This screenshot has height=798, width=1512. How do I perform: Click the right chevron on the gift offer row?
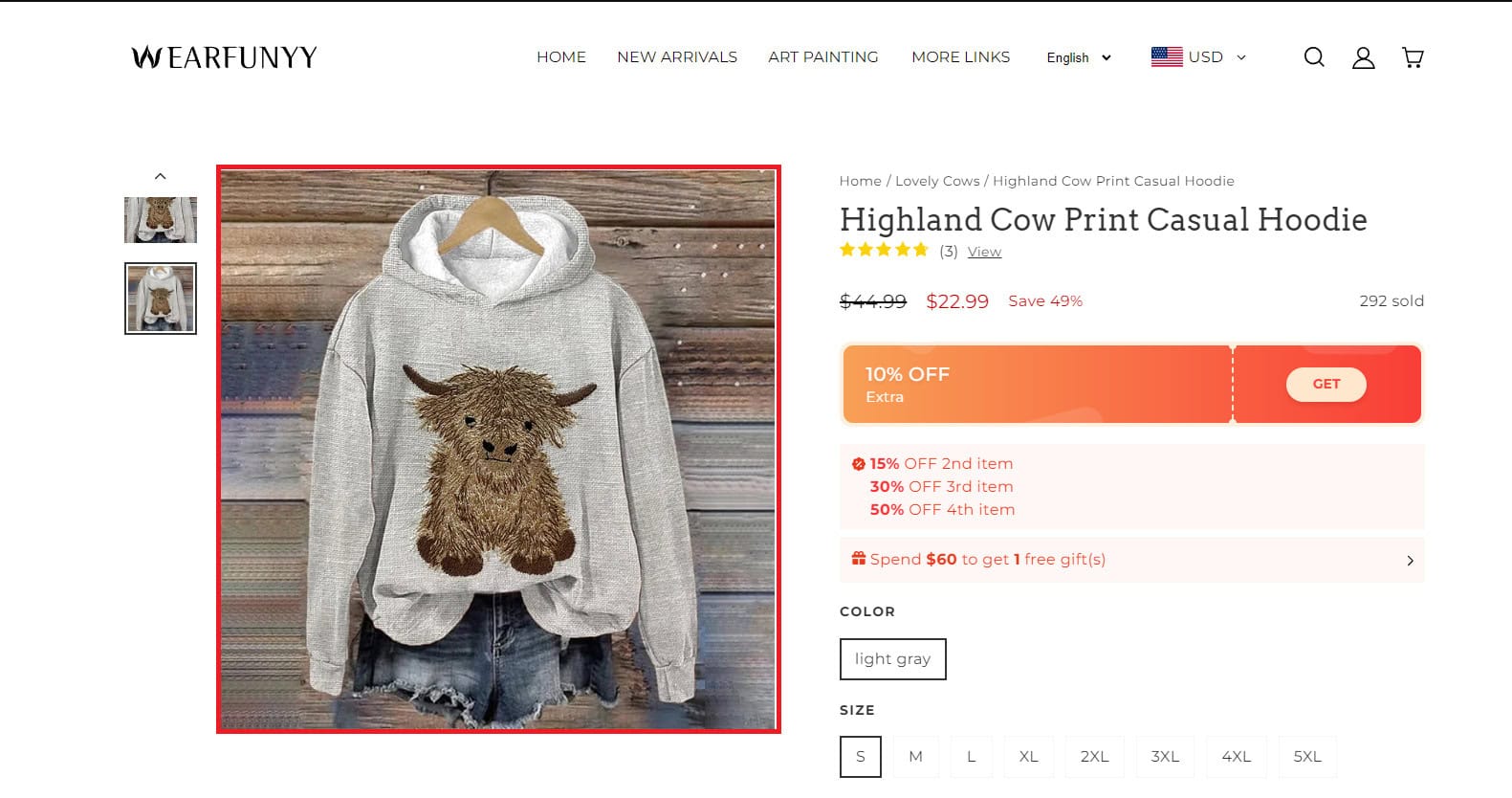click(x=1410, y=560)
